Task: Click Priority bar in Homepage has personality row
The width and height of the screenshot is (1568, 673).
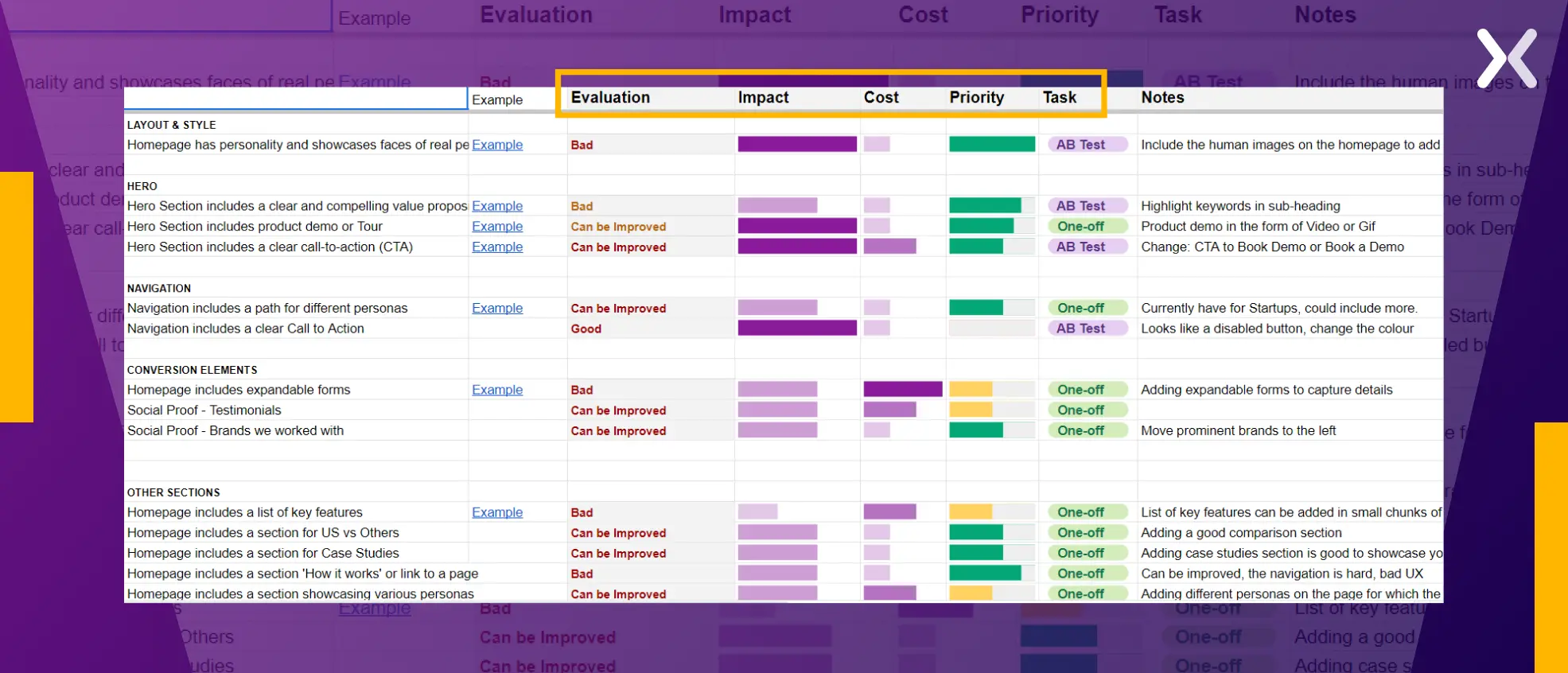Action: tap(992, 145)
